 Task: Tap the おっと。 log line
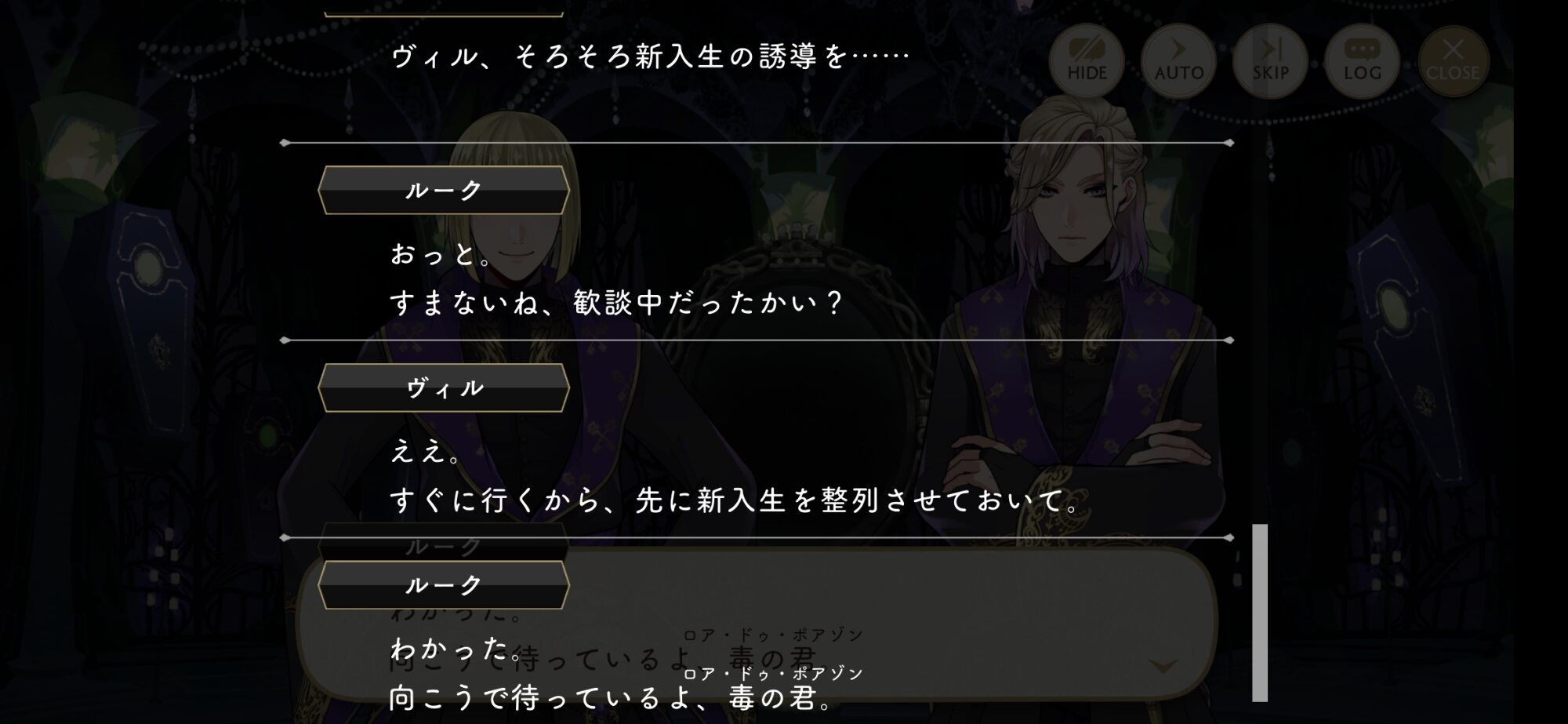point(441,254)
